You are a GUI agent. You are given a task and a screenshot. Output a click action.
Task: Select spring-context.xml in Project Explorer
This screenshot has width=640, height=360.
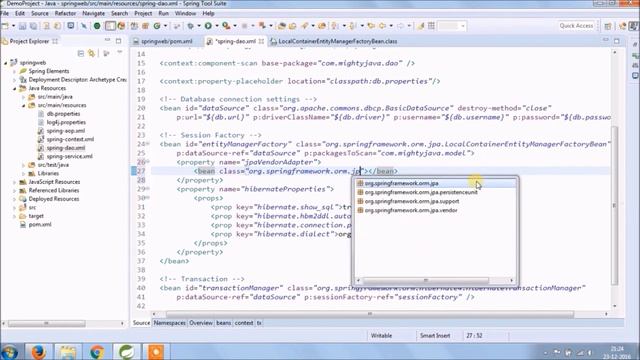(x=70, y=139)
